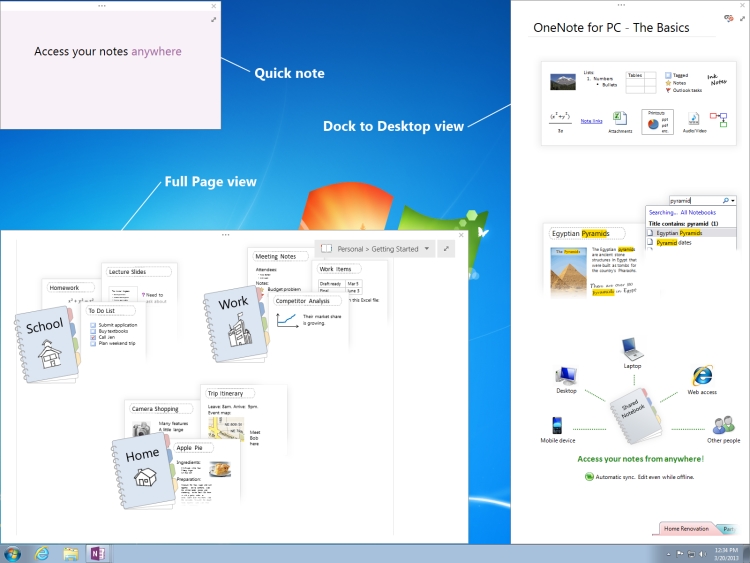Click the Other people icon
750x563 pixels.
(x=724, y=424)
